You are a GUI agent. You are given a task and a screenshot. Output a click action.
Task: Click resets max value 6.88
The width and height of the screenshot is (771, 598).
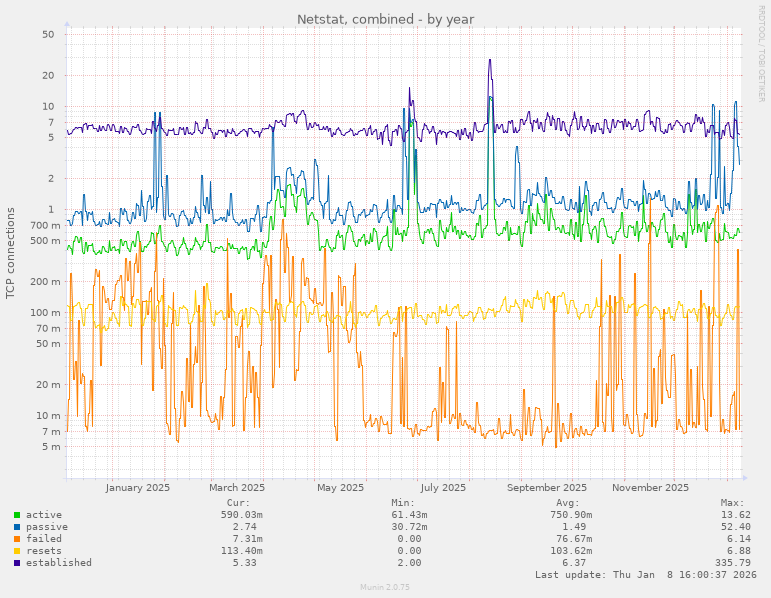pyautogui.click(x=739, y=551)
